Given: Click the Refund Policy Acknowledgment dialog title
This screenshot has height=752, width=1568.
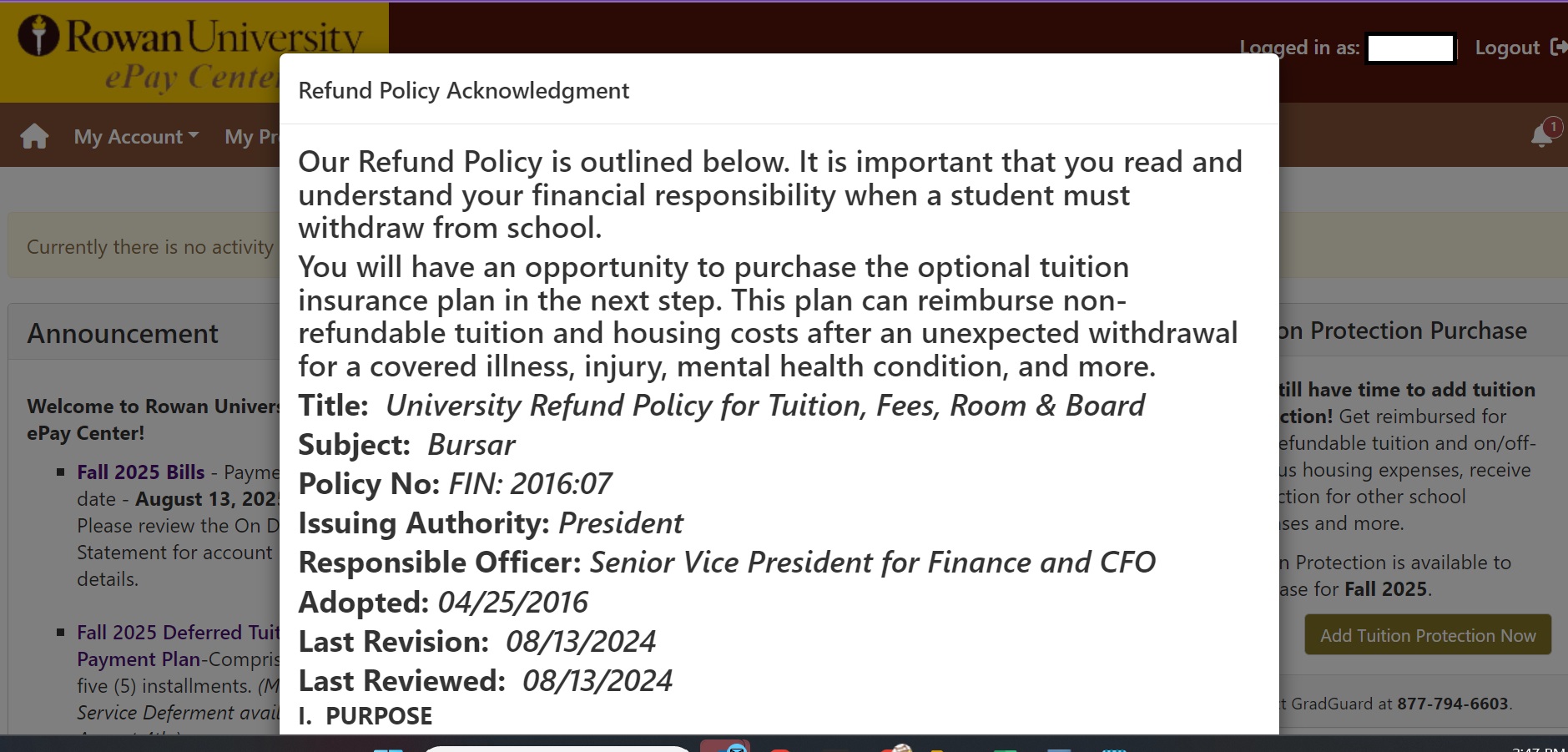Looking at the screenshot, I should point(463,90).
